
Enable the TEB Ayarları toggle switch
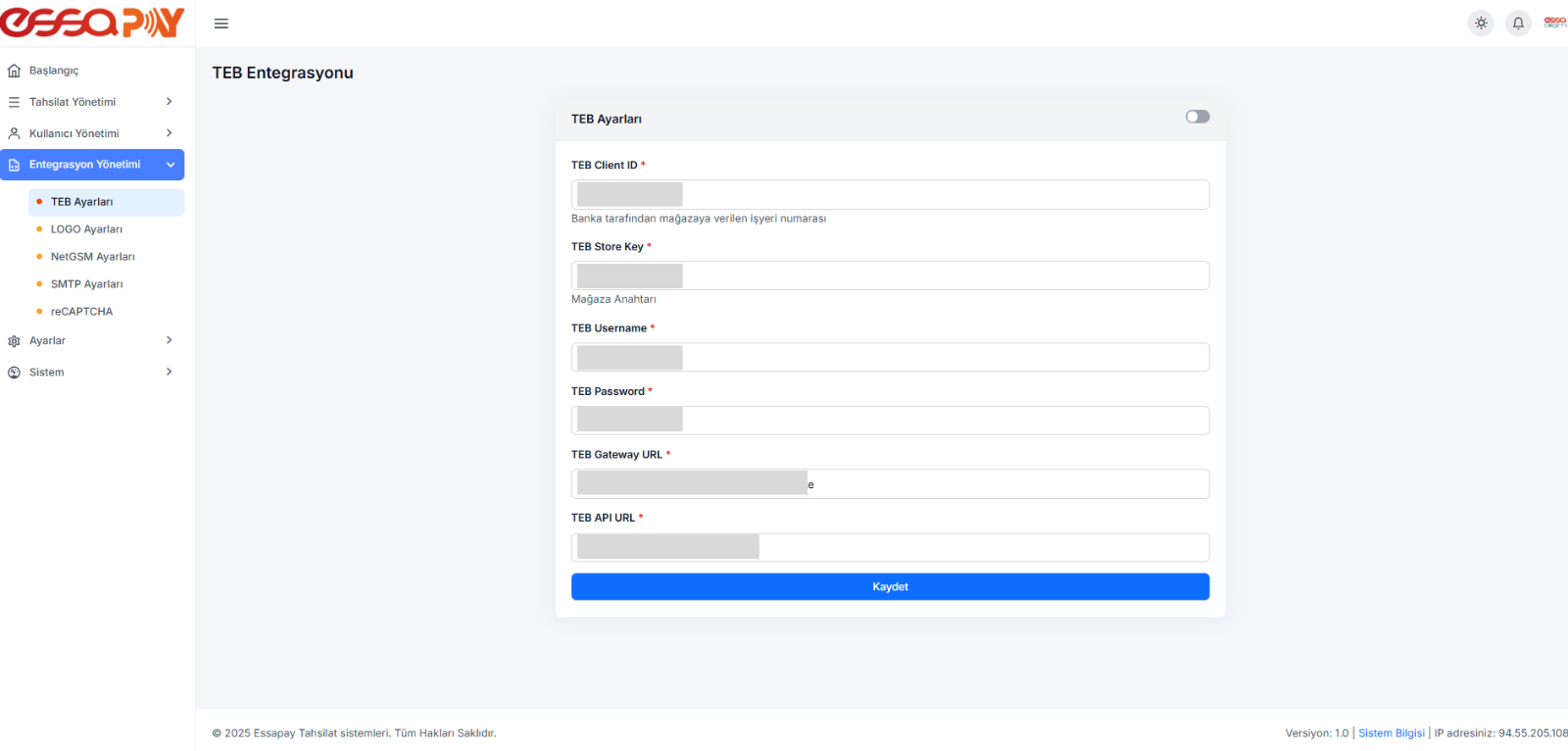coord(1198,117)
